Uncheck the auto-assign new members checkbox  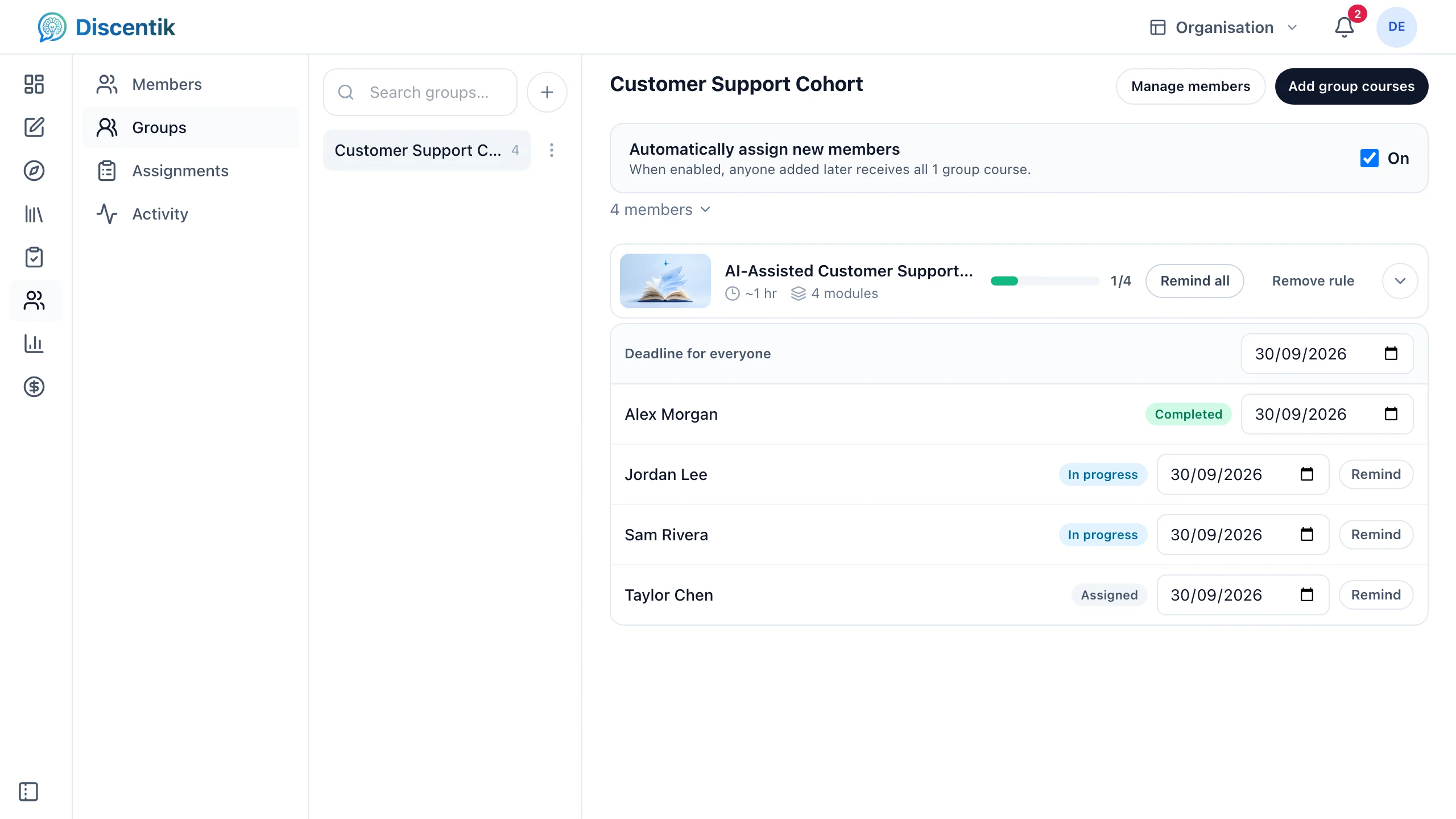click(x=1369, y=158)
